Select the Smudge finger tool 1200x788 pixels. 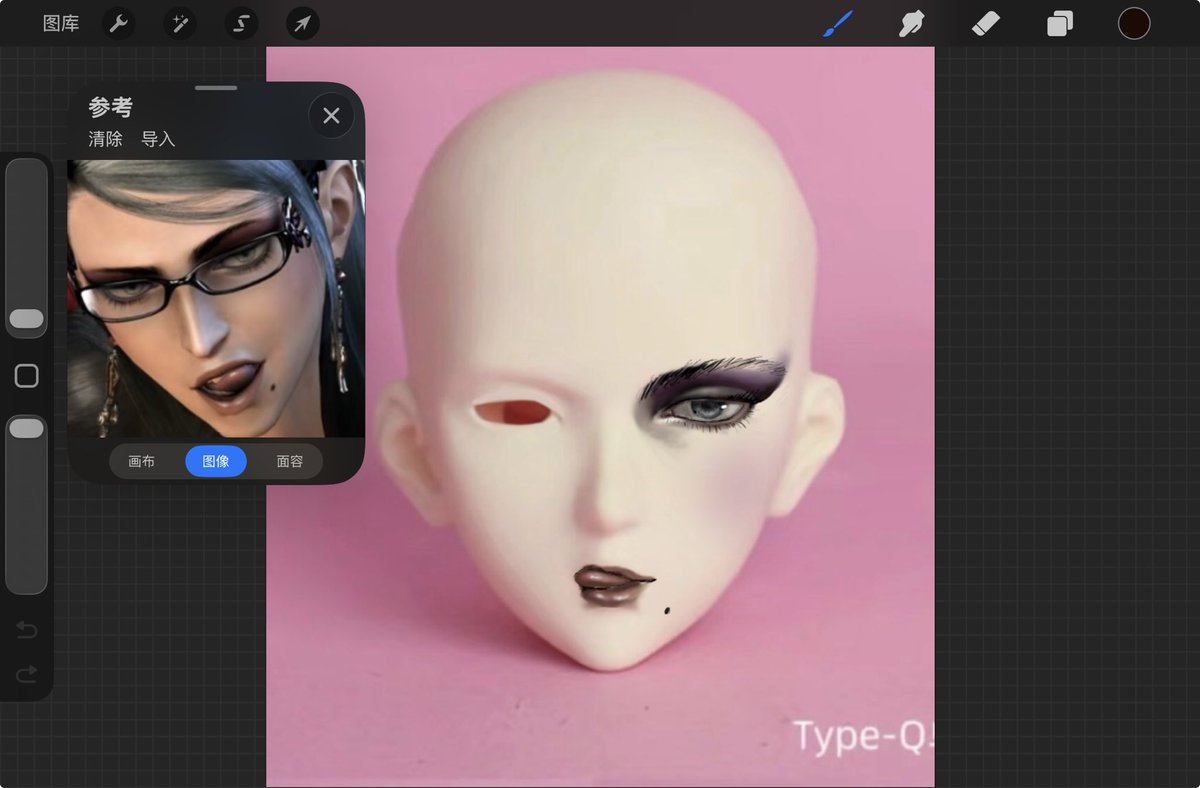(x=911, y=23)
